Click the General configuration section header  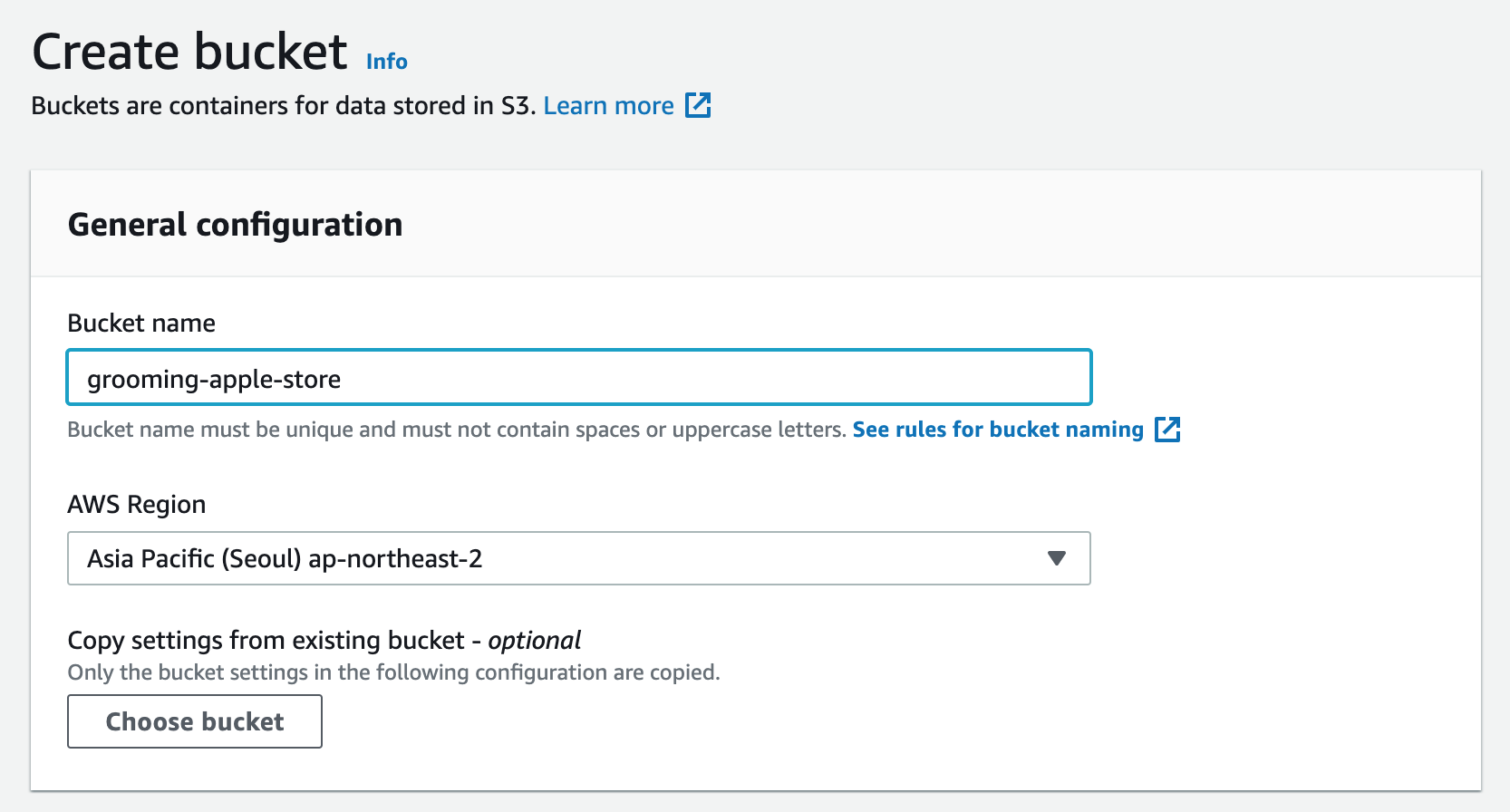(235, 225)
